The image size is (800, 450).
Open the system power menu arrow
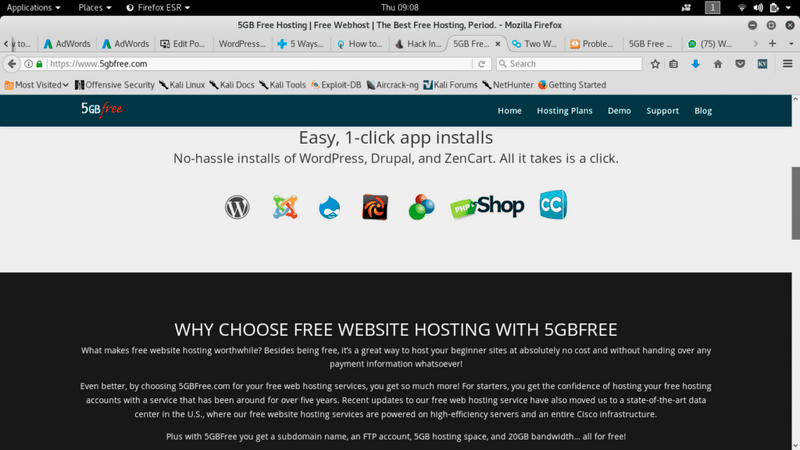tap(788, 8)
